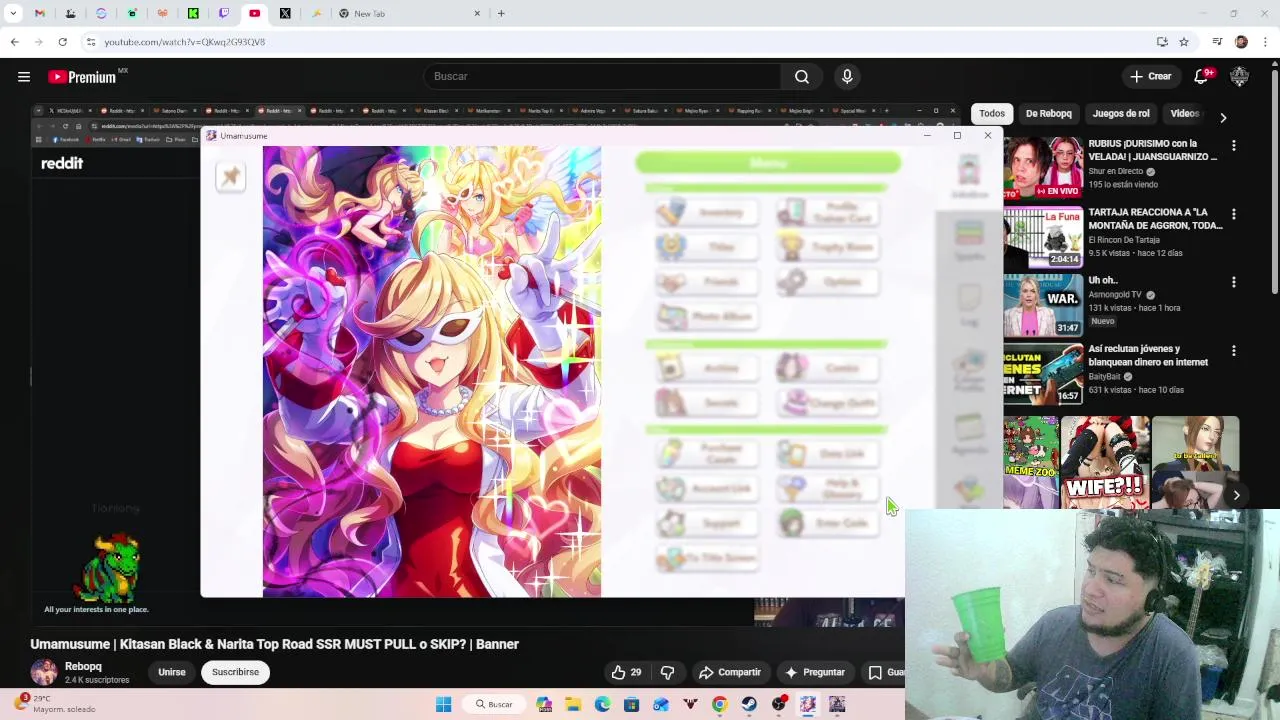Open a new browser tab

point(501,13)
